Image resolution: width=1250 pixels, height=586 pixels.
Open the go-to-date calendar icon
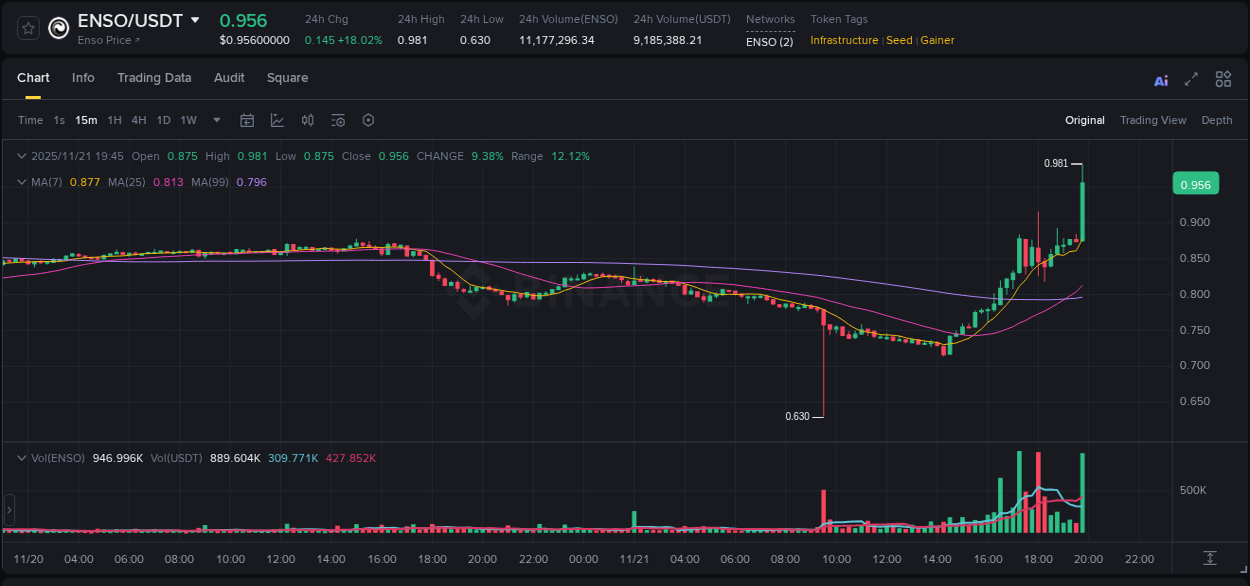click(247, 120)
